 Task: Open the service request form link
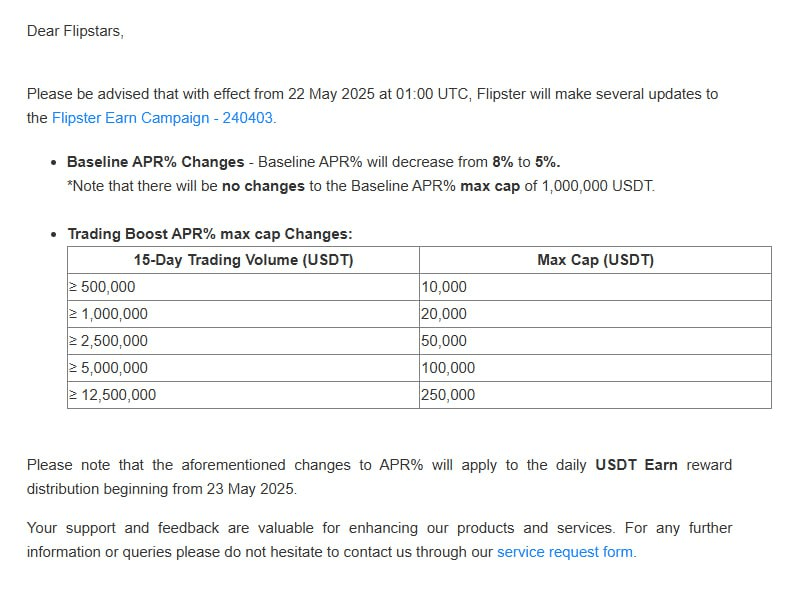(566, 552)
